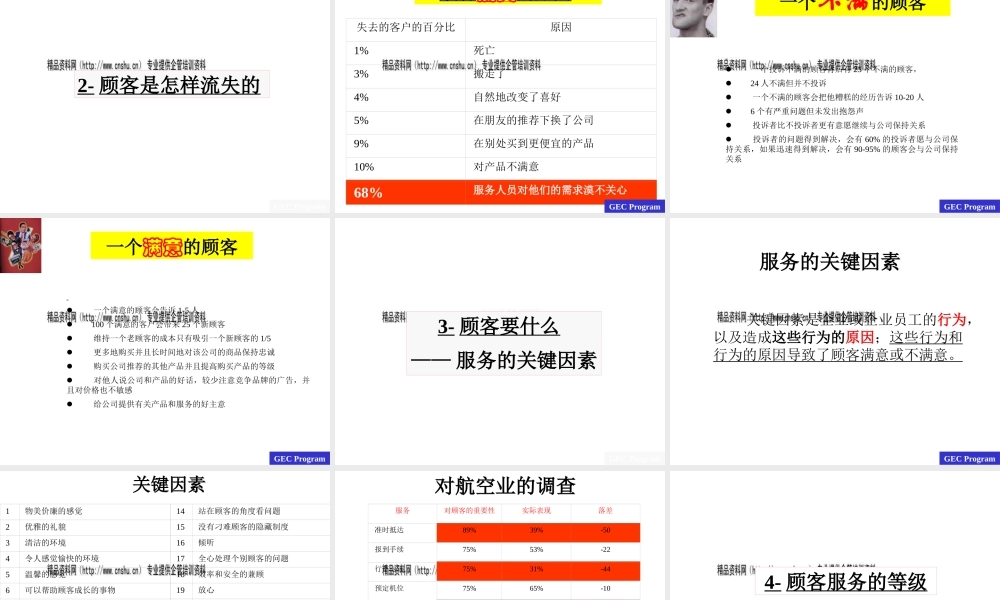Select row '令人感觉愉快的环境'

(62, 559)
